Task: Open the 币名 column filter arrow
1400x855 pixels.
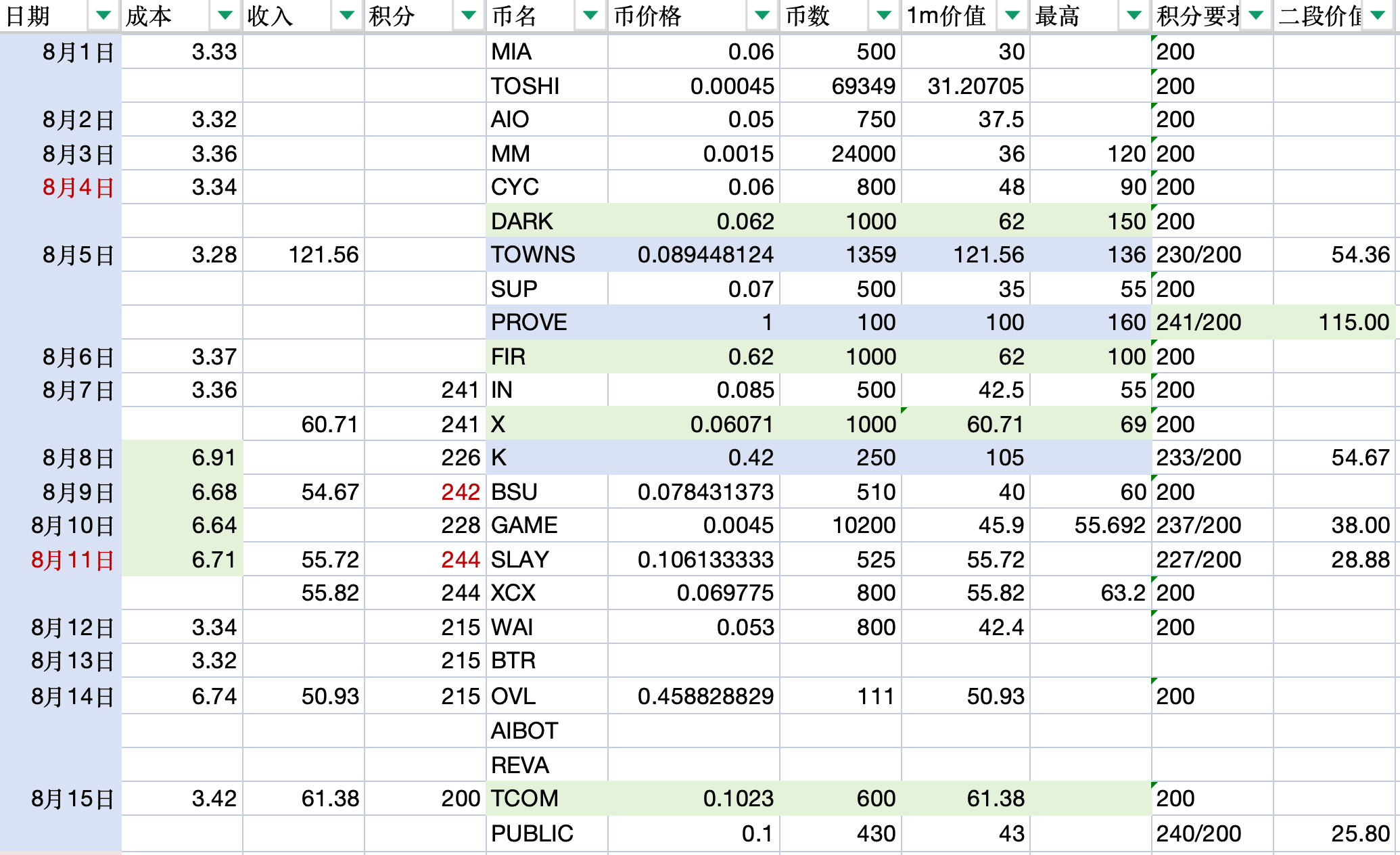Action: point(590,16)
